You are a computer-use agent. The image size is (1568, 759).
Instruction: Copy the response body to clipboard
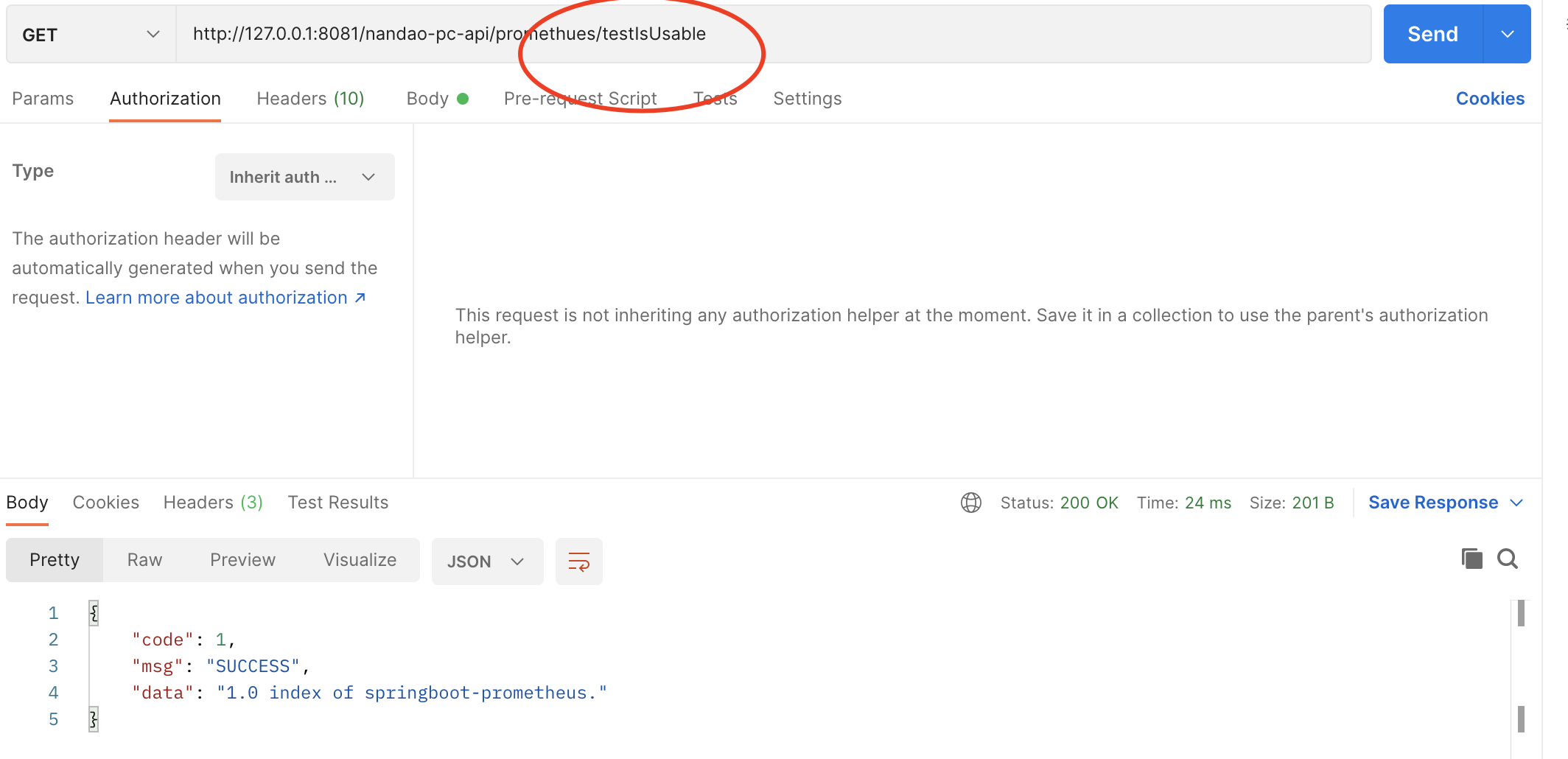coord(1471,559)
